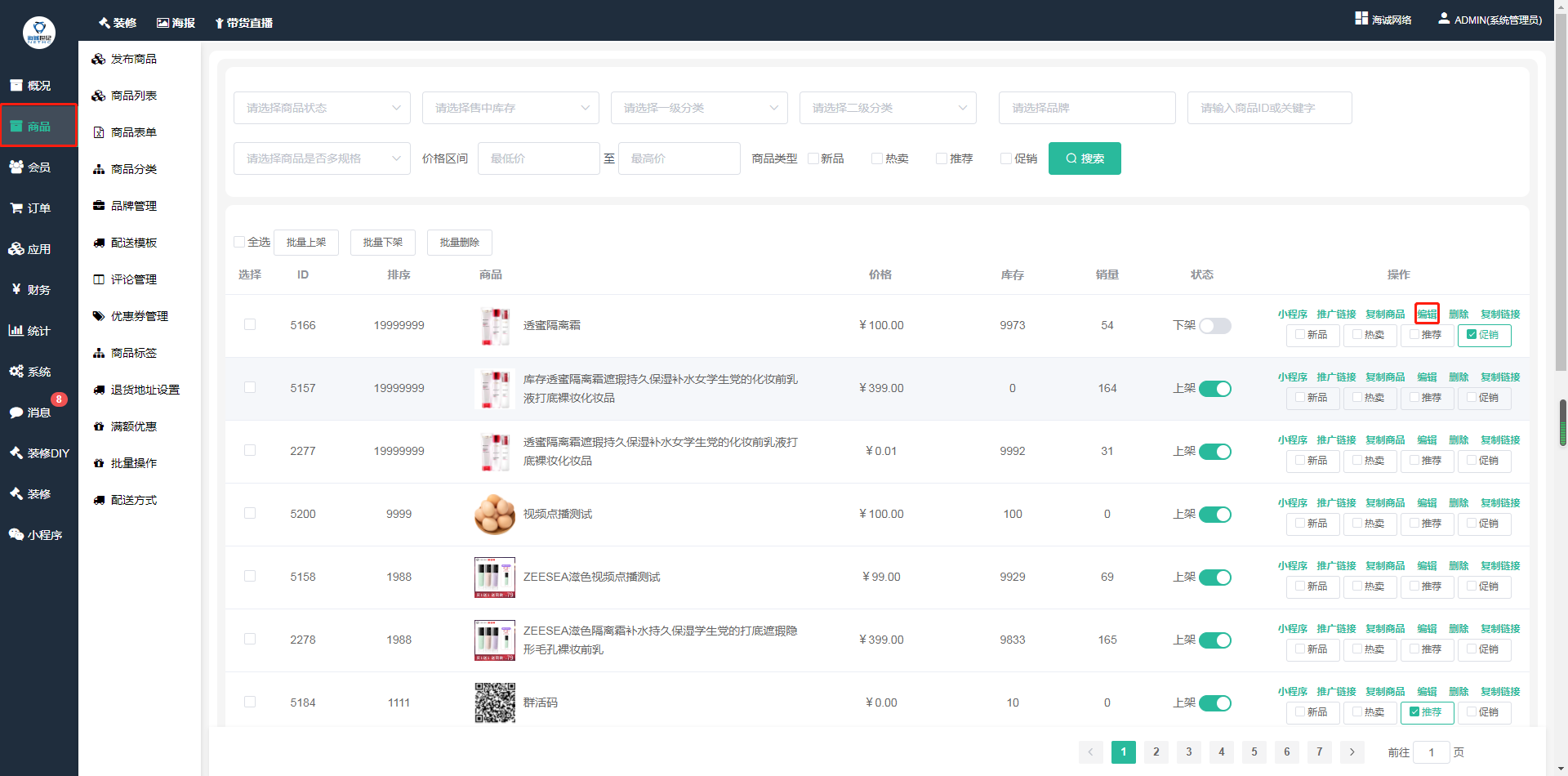Expand the 请选择商品是否多规格 dropdown
1568x776 pixels.
click(322, 158)
